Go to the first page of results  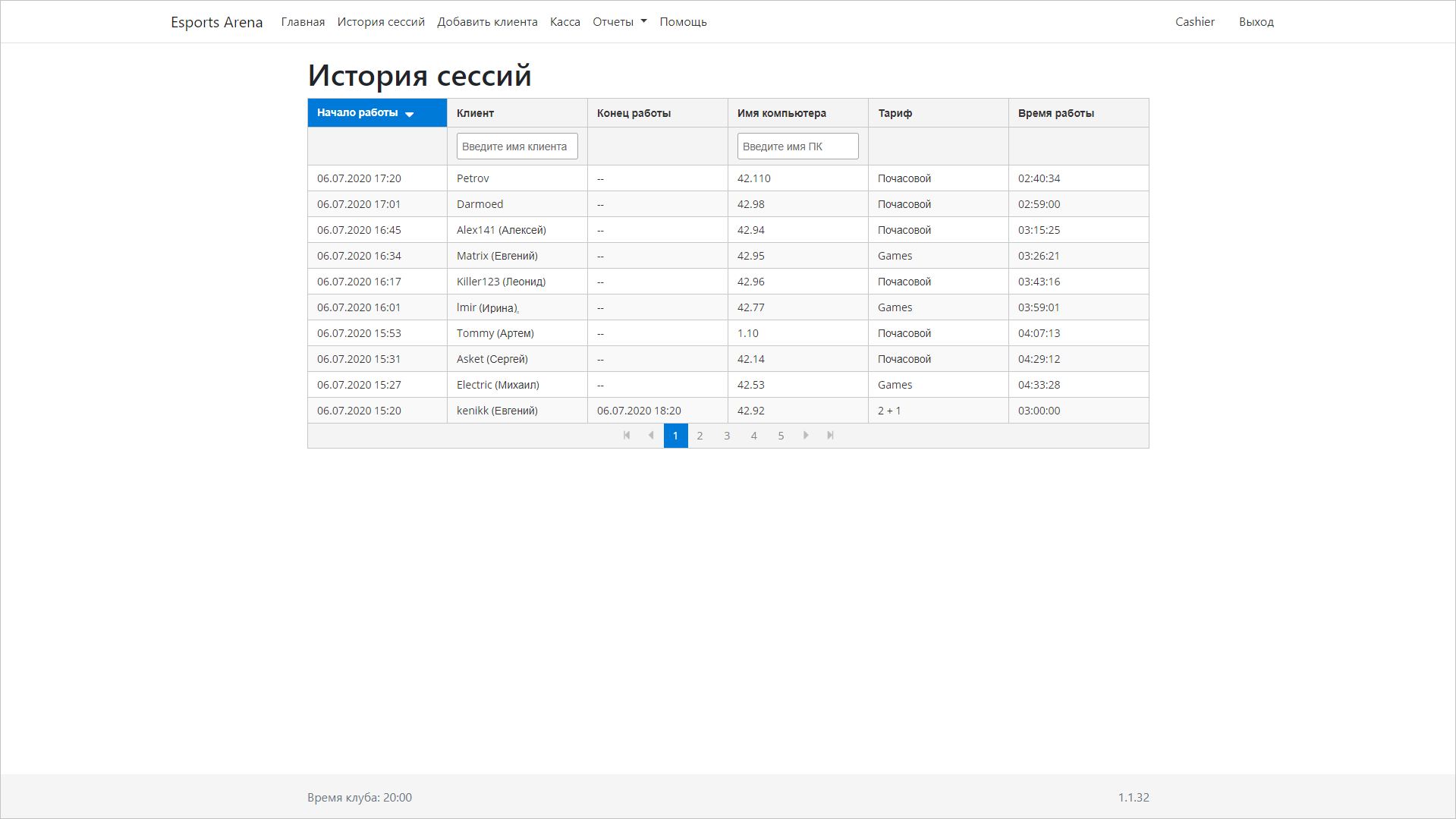627,436
